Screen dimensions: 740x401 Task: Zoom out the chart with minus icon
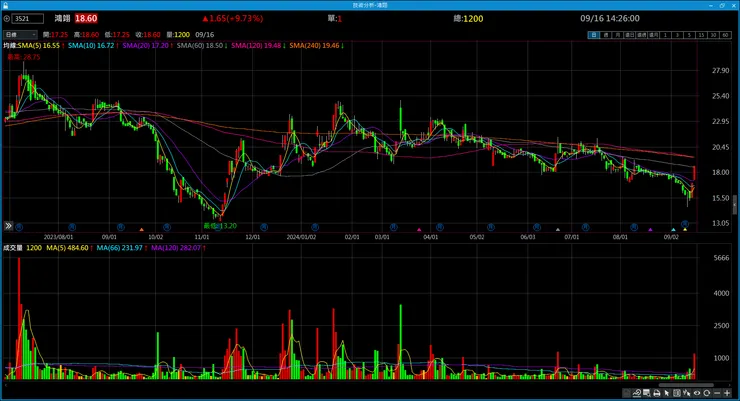(x=717, y=393)
